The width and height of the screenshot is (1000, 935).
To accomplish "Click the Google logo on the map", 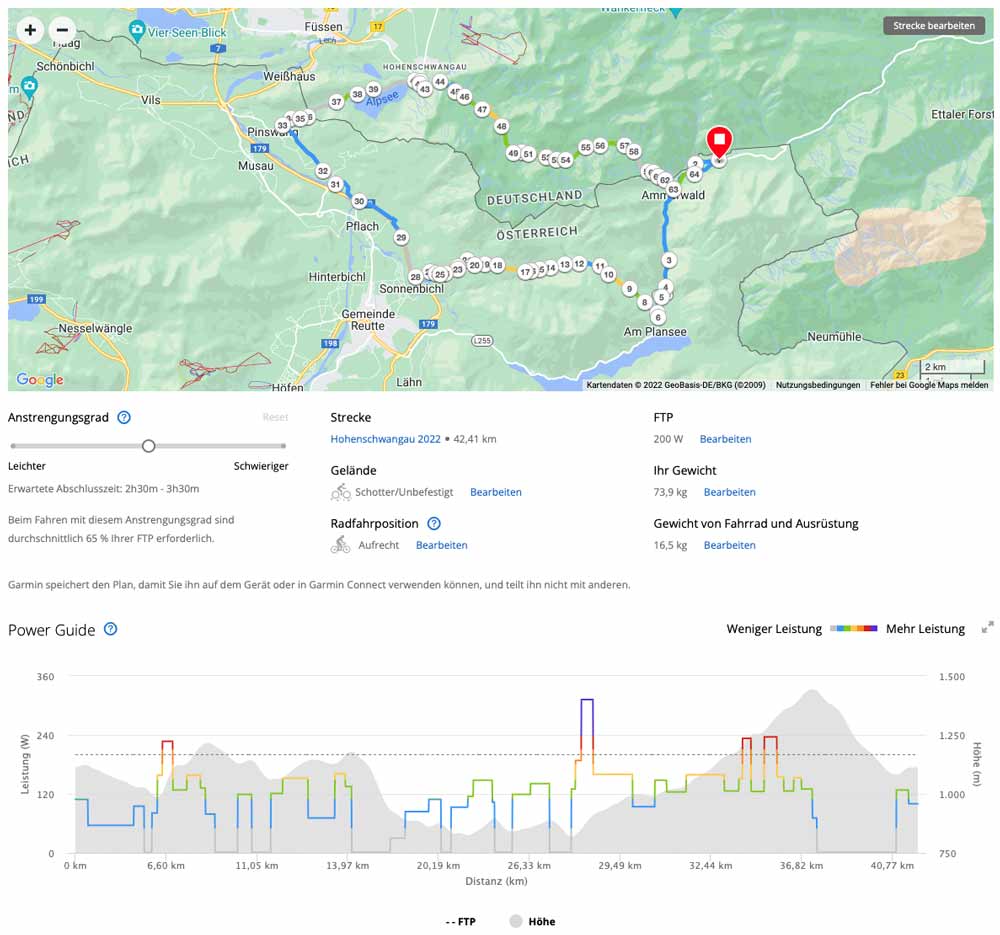I will [40, 380].
